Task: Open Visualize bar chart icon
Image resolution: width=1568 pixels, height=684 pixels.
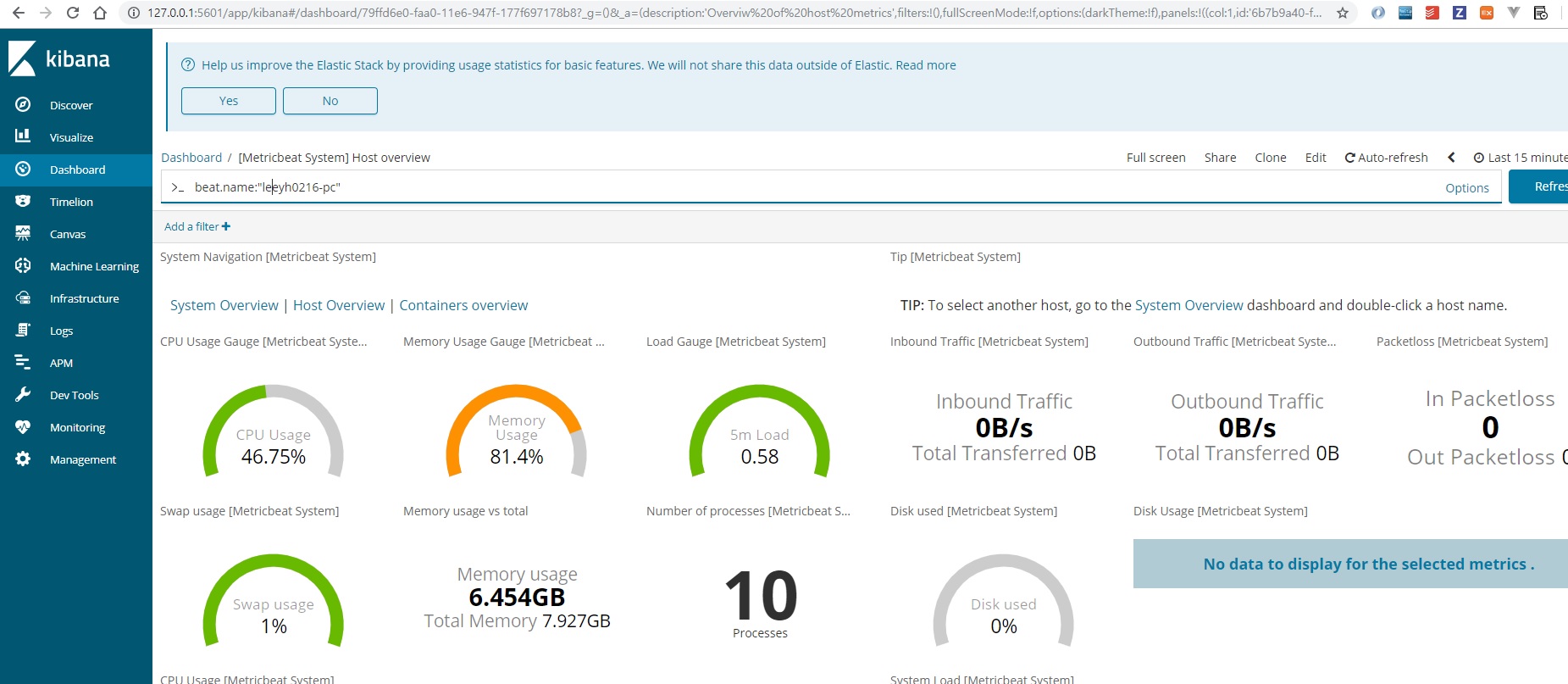Action: coord(23,136)
